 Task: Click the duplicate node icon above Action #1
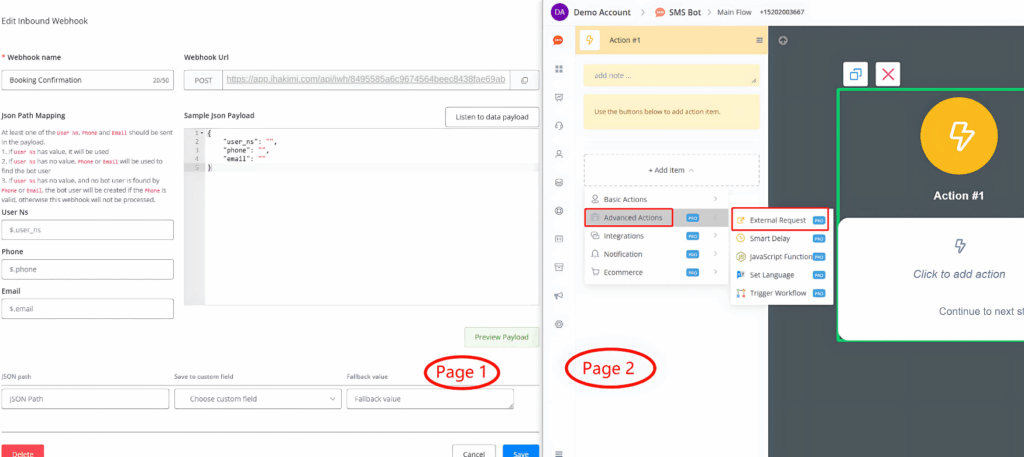[855, 74]
